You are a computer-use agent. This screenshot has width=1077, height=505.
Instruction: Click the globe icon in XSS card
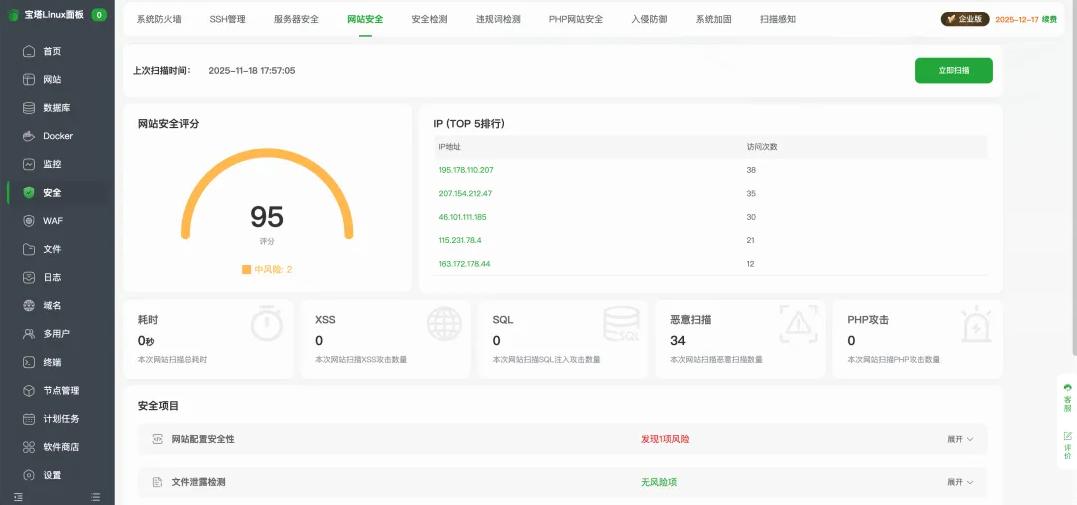coord(444,324)
